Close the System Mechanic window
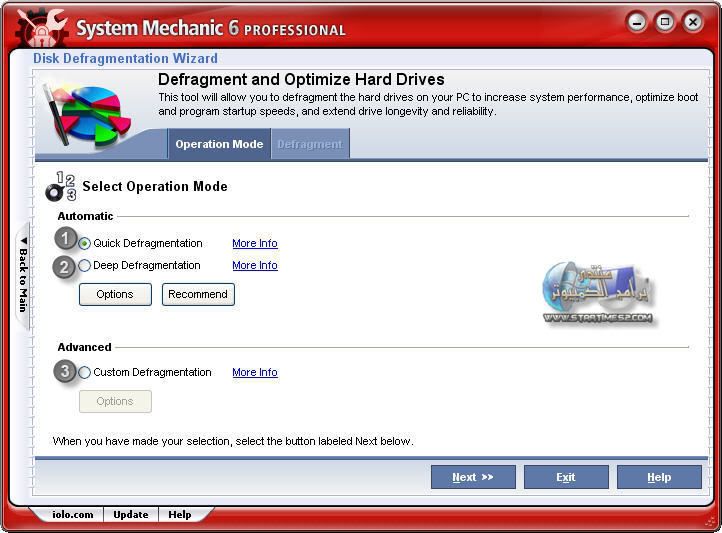Viewport: 722px width, 533px height. 693,22
